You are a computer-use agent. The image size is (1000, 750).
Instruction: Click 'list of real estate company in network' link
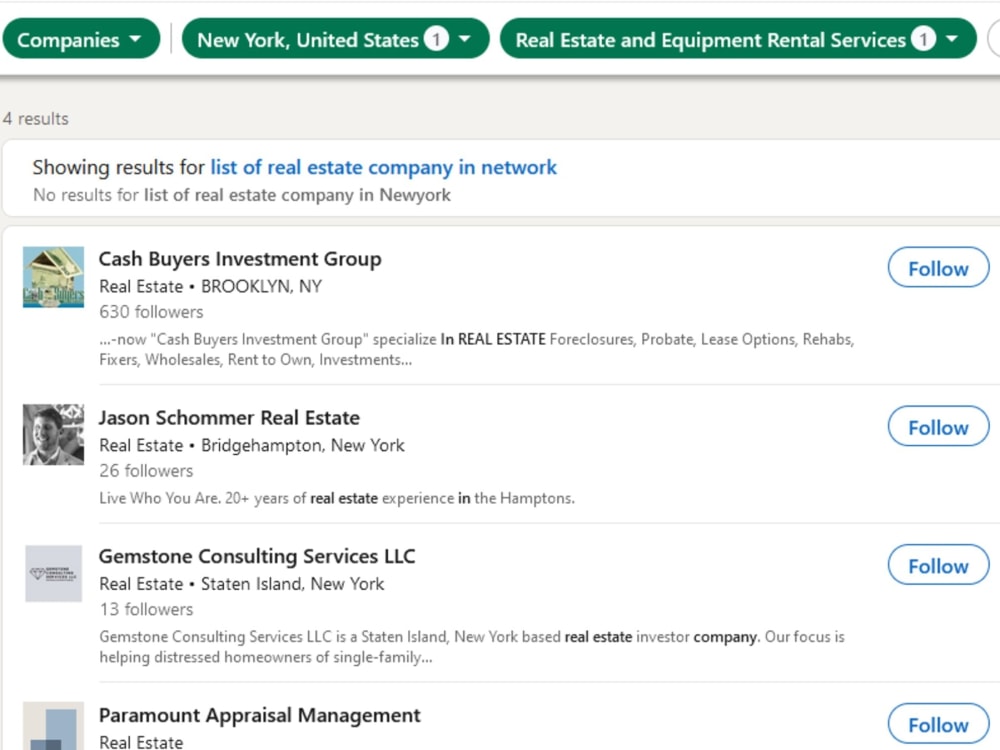383,167
